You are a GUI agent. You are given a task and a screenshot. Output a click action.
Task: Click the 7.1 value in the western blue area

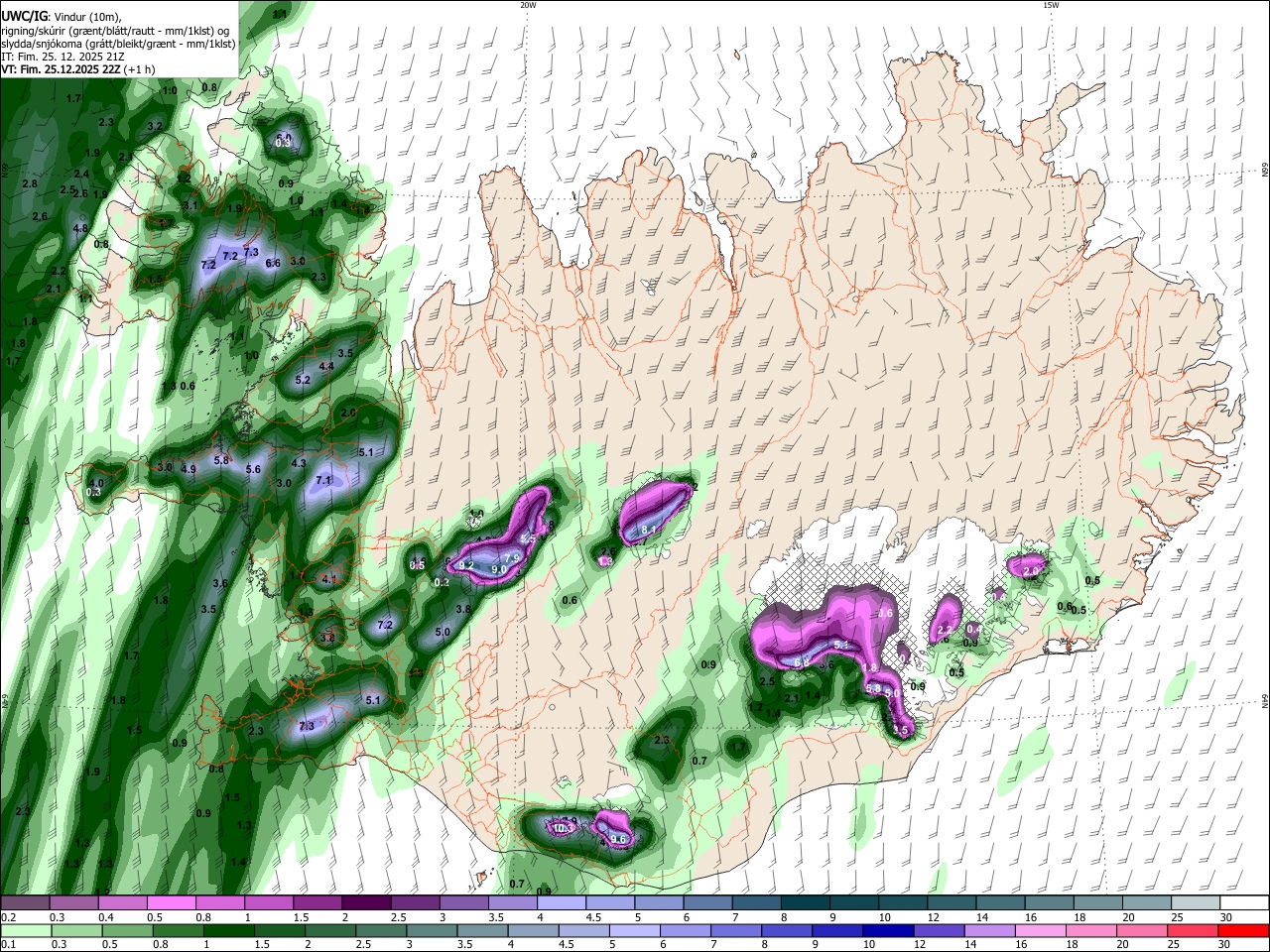322,480
